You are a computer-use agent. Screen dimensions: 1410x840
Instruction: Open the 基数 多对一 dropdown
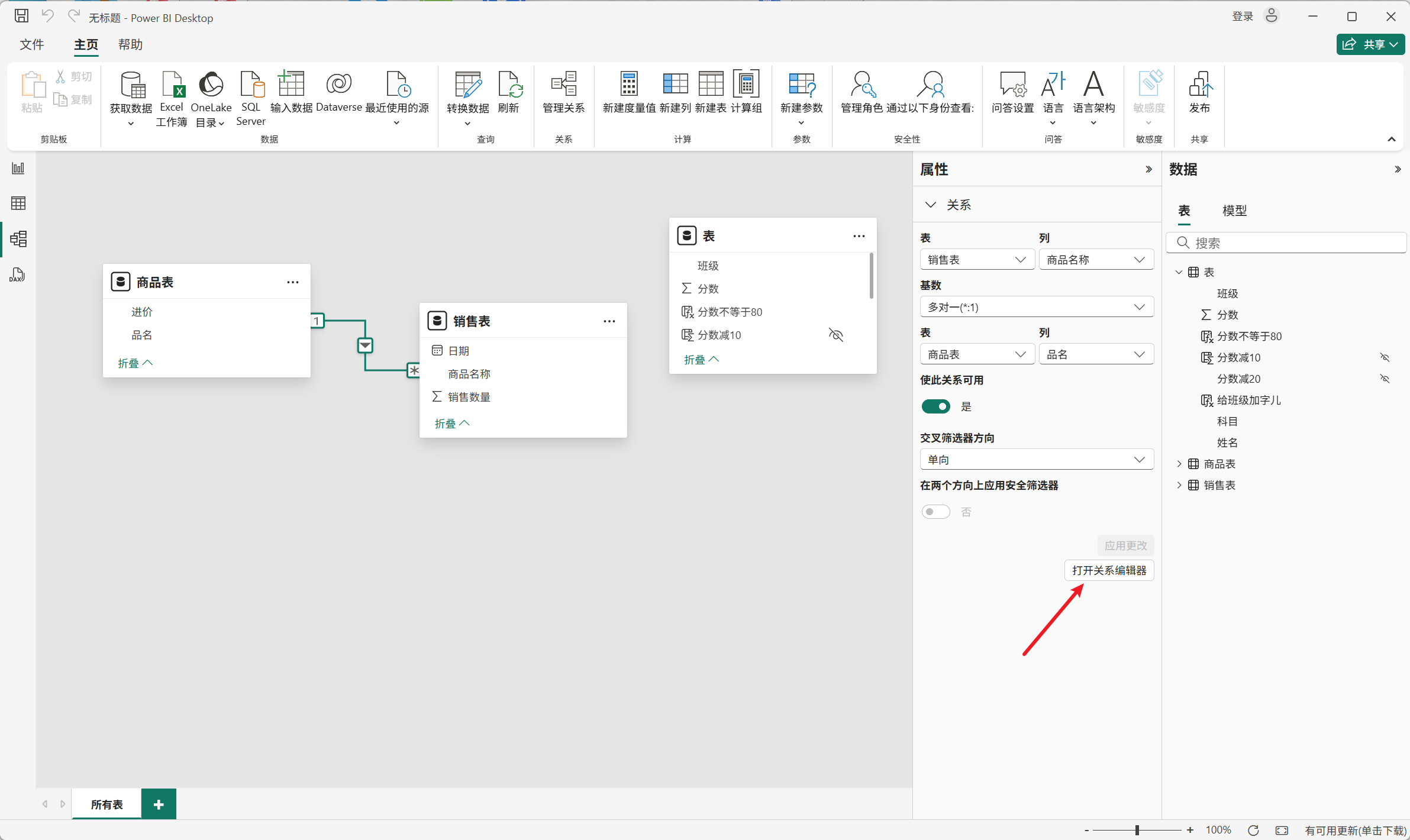(1037, 307)
